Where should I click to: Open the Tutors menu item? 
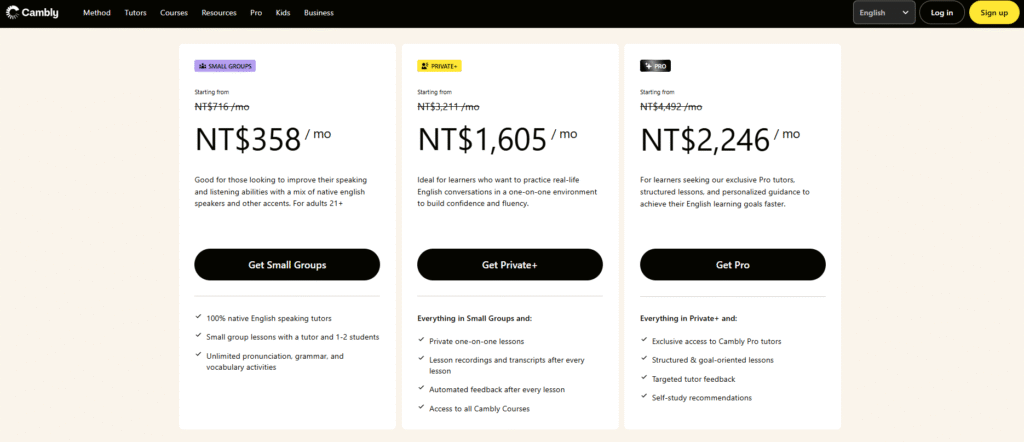coord(135,13)
